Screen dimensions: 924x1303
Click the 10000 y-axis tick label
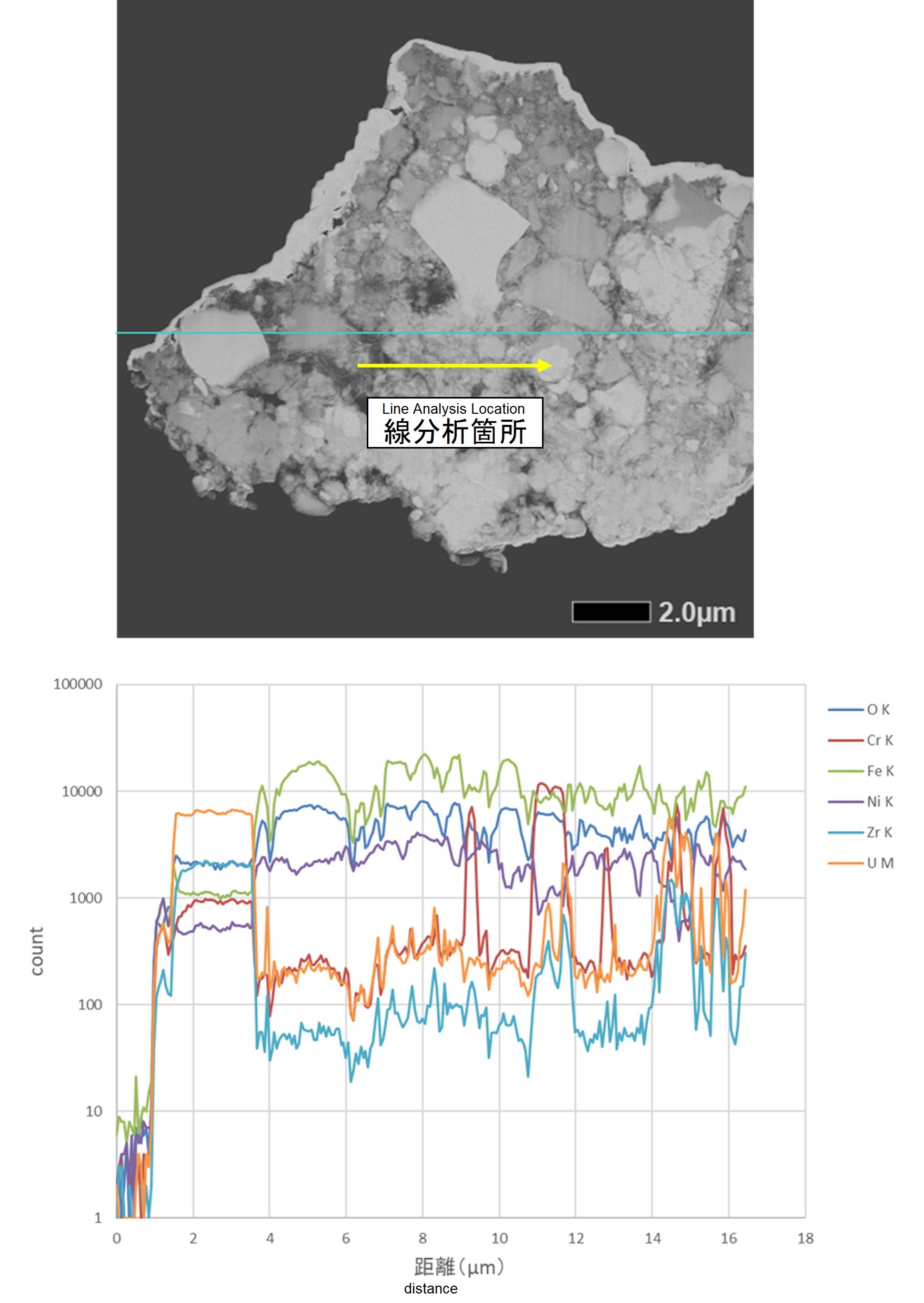coord(82,791)
